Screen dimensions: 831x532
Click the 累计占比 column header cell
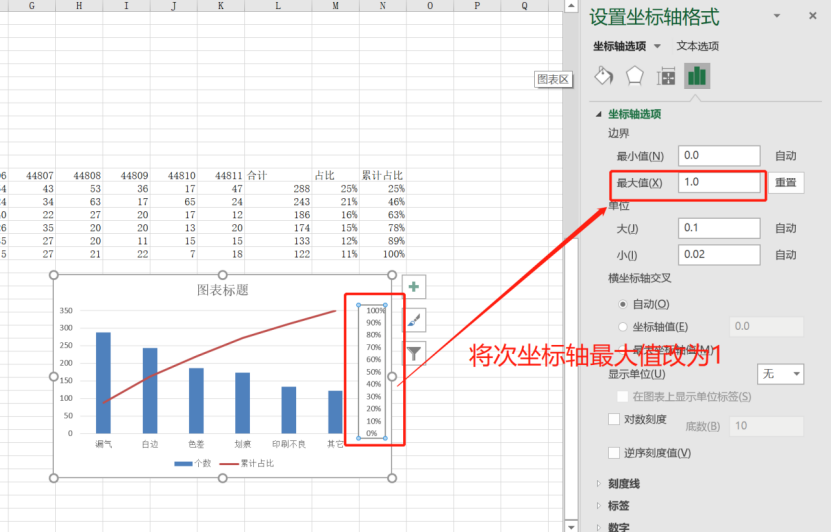point(383,175)
